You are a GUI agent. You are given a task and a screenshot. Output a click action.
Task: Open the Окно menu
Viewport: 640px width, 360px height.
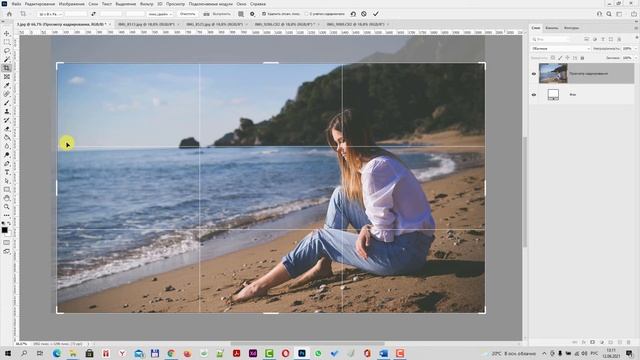[x=241, y=4]
